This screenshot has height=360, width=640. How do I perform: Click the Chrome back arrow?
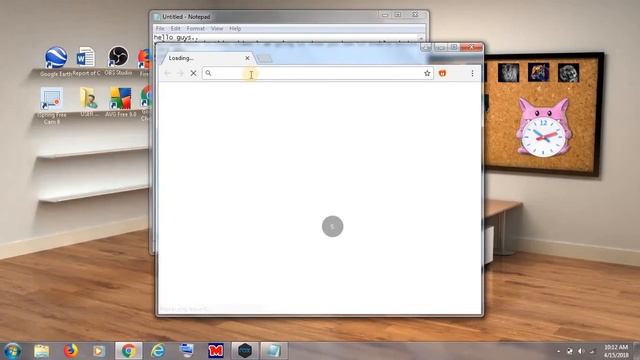pyautogui.click(x=167, y=73)
